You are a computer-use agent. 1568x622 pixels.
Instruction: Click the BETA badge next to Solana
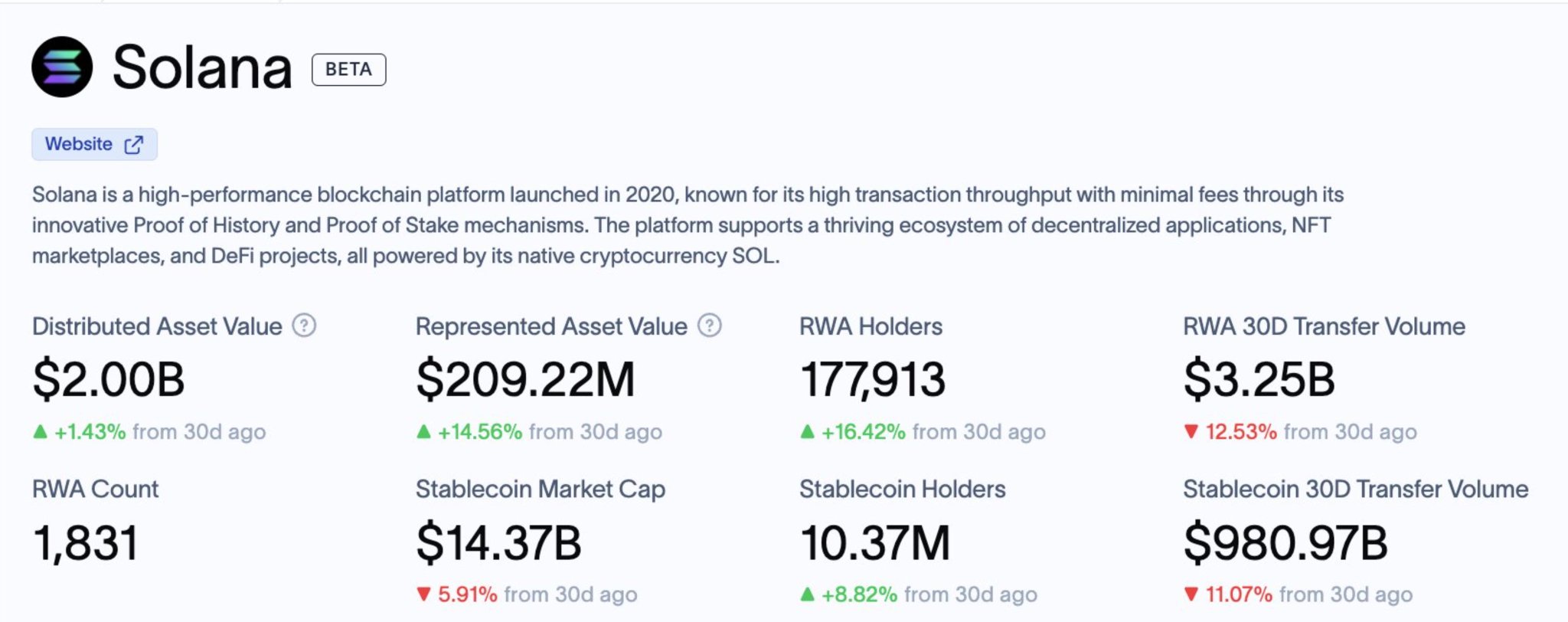348,70
